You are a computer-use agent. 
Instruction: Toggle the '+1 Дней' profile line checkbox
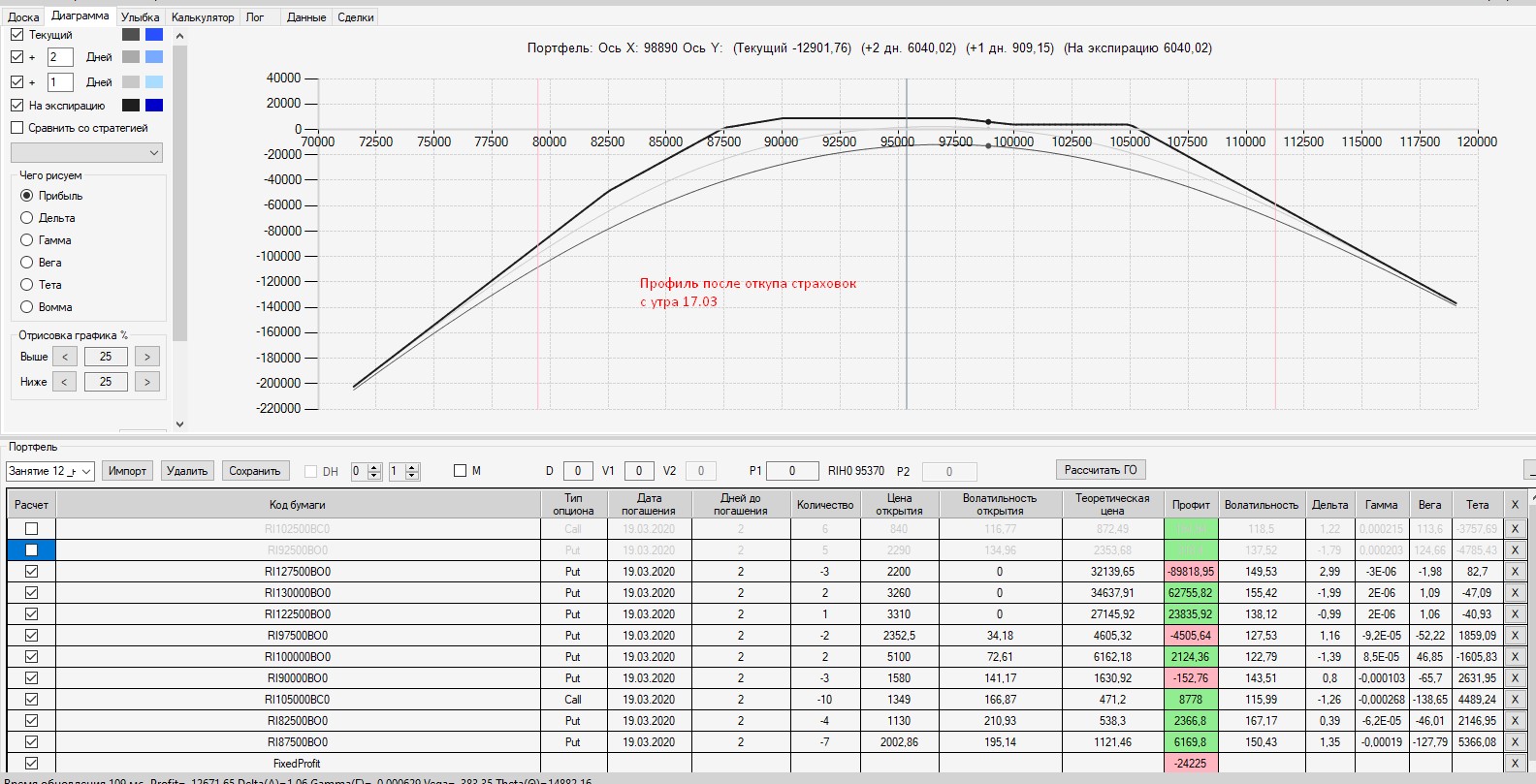(16, 82)
